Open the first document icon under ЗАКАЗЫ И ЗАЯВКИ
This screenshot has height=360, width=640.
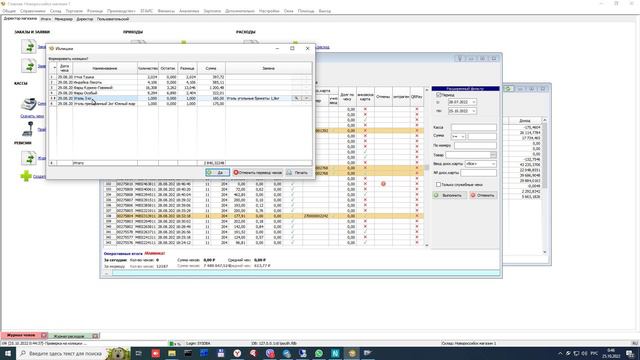coord(29,47)
